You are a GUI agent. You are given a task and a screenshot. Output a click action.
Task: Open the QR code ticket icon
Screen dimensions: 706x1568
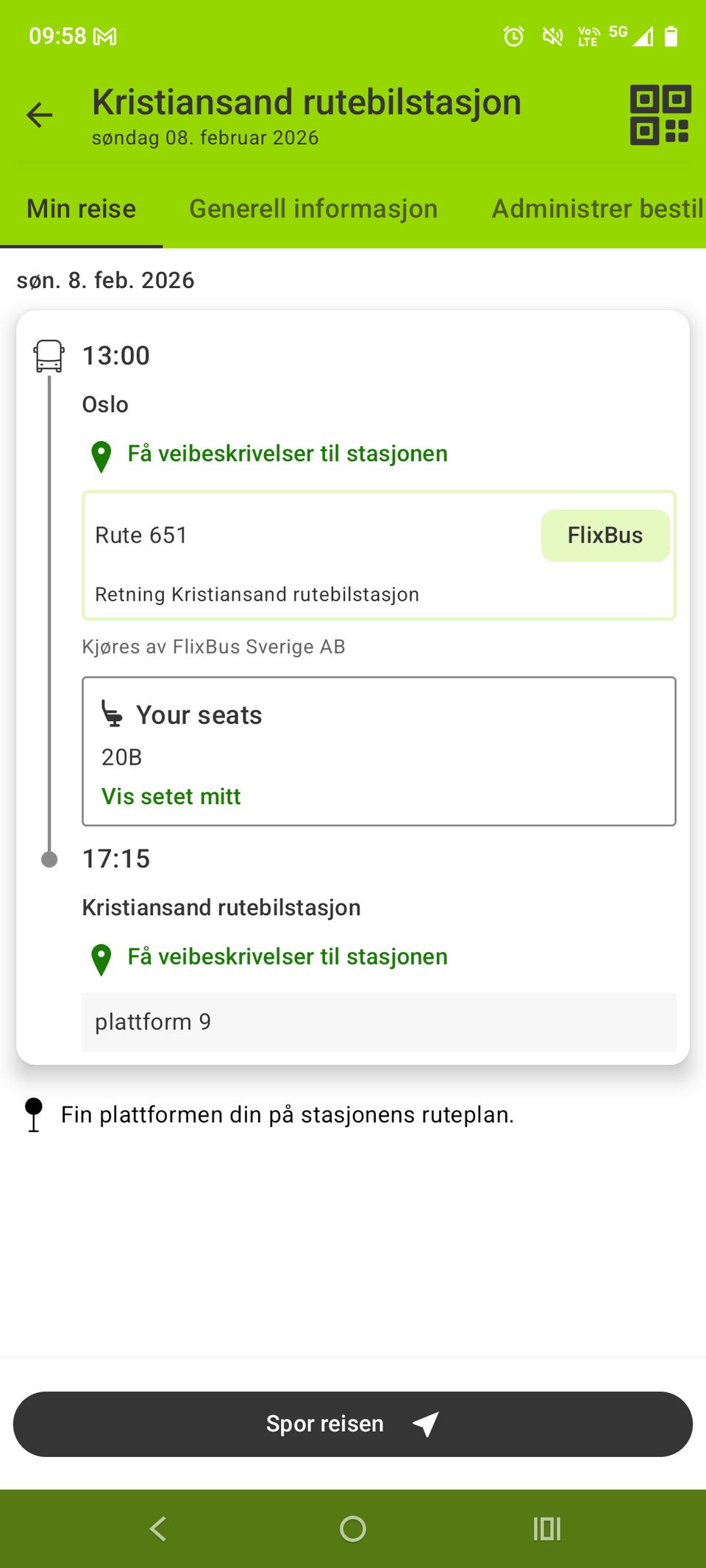(x=660, y=115)
